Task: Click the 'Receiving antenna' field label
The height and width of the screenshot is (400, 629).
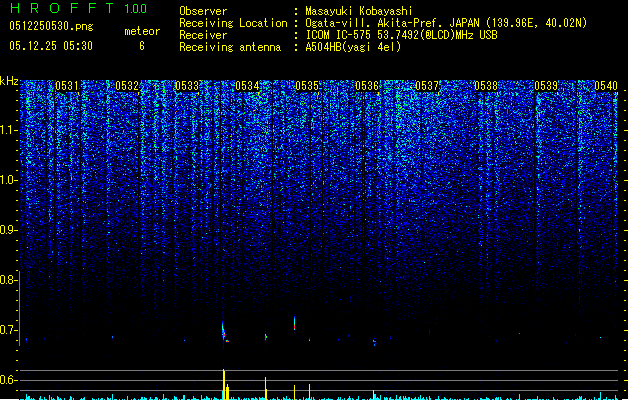Action: click(x=230, y=47)
